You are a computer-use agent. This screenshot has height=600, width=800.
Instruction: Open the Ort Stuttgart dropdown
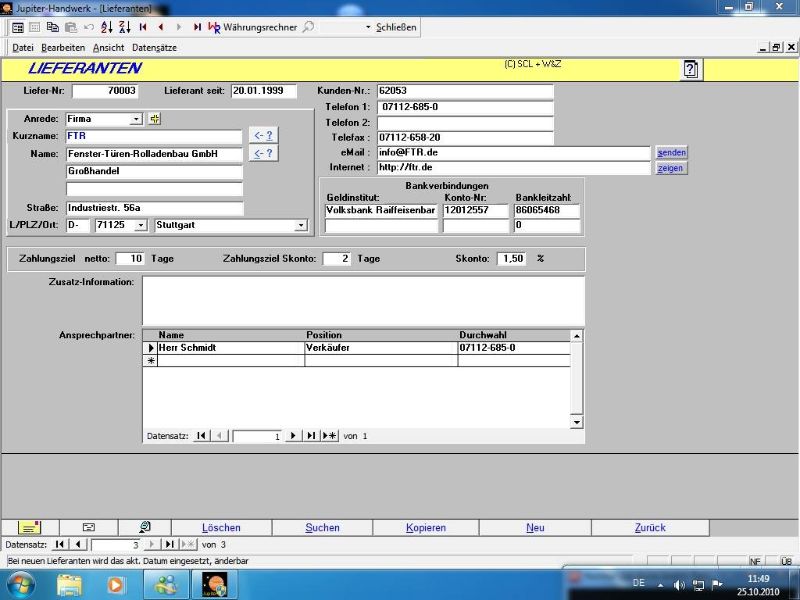[302, 226]
